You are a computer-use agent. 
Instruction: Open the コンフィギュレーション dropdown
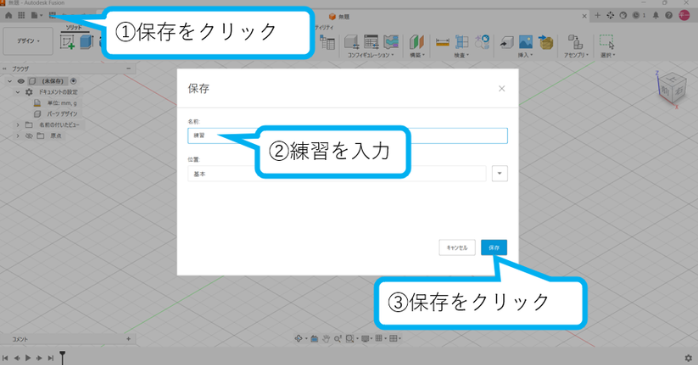[371, 55]
